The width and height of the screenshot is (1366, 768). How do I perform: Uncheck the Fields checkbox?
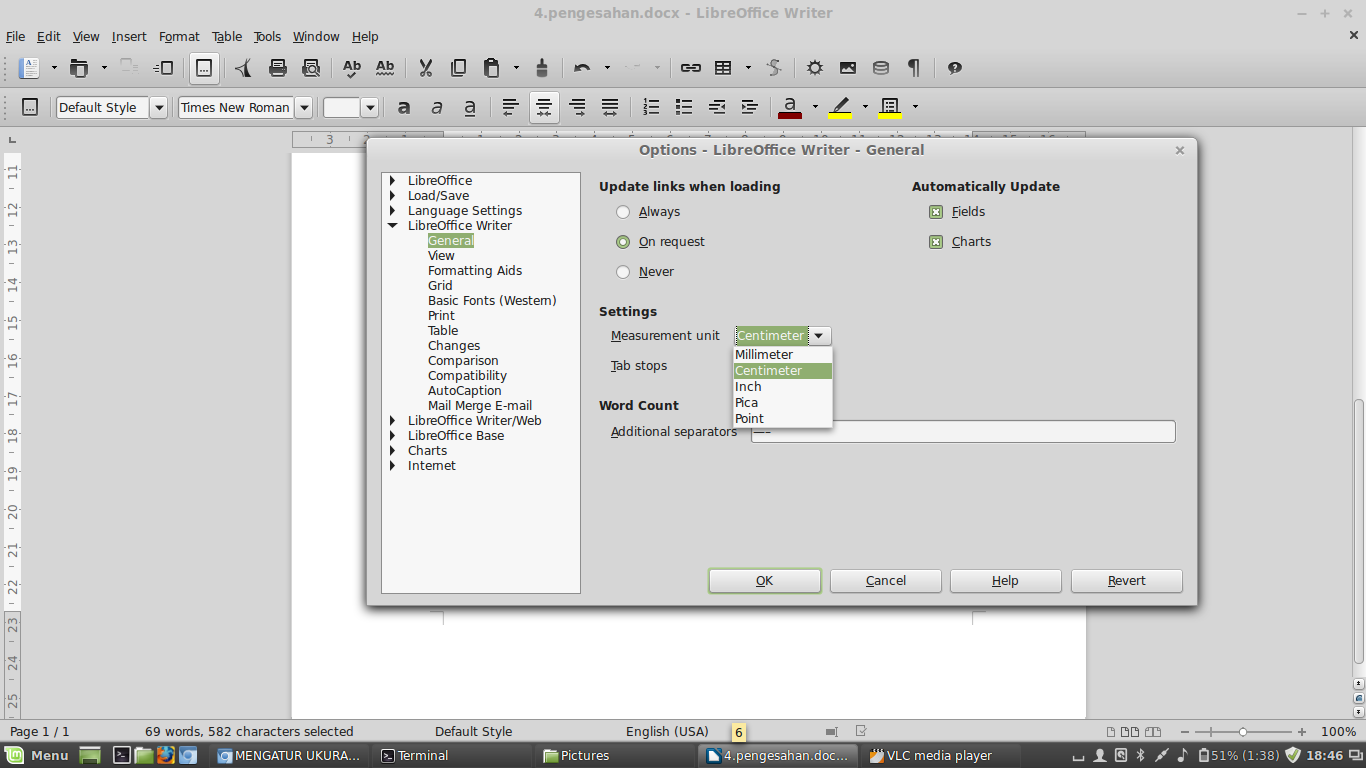point(936,212)
